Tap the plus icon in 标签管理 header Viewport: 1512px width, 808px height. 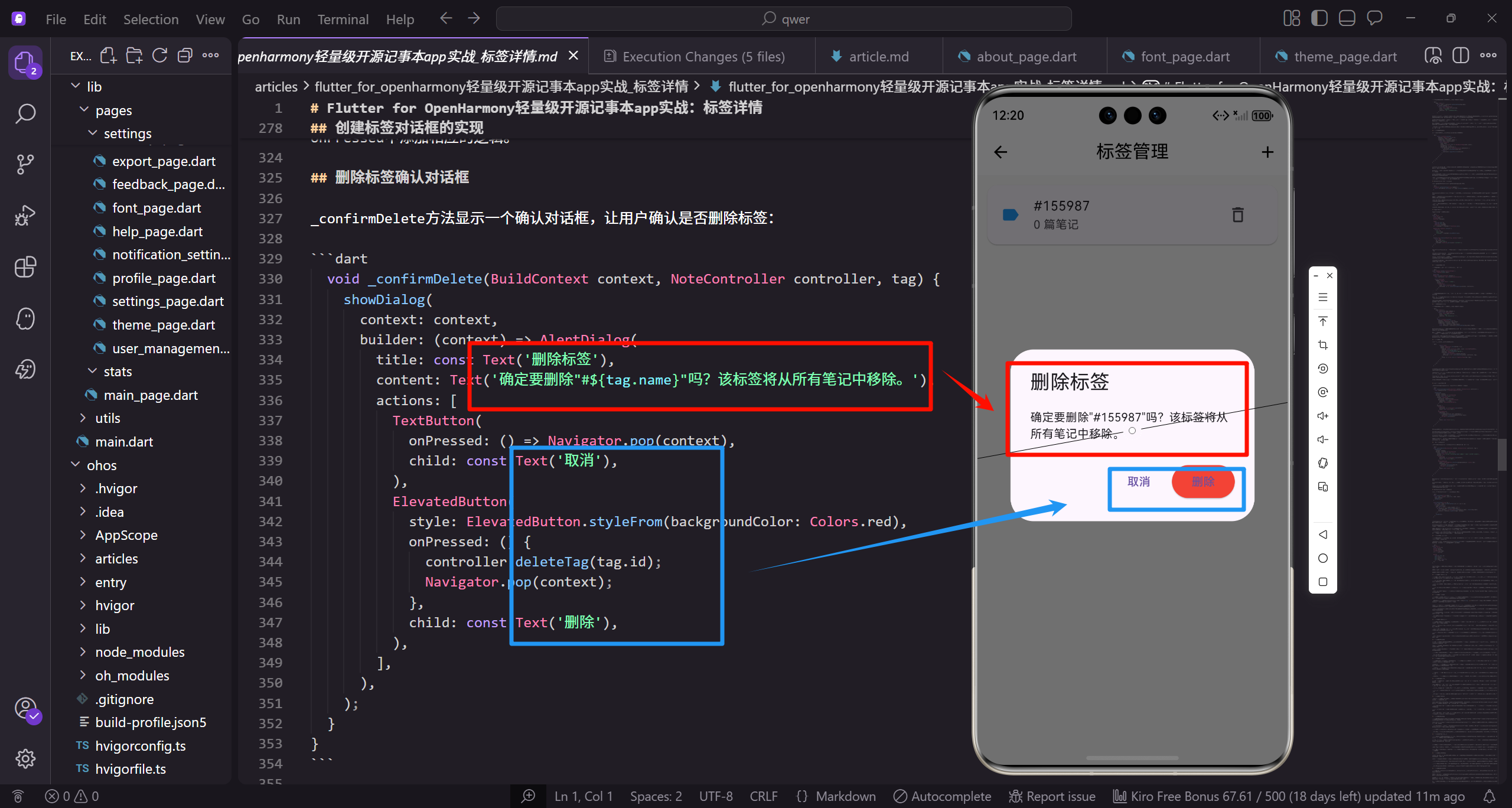[1267, 152]
